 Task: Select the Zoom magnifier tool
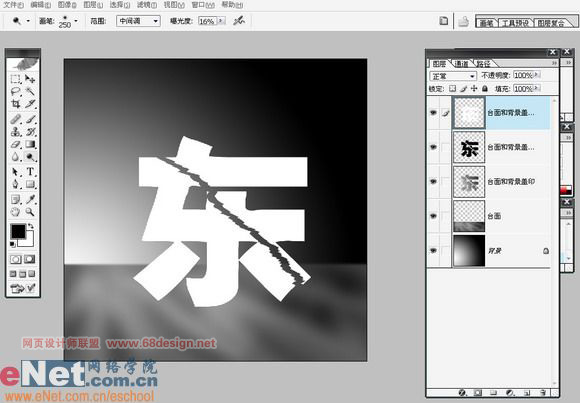pyautogui.click(x=30, y=212)
